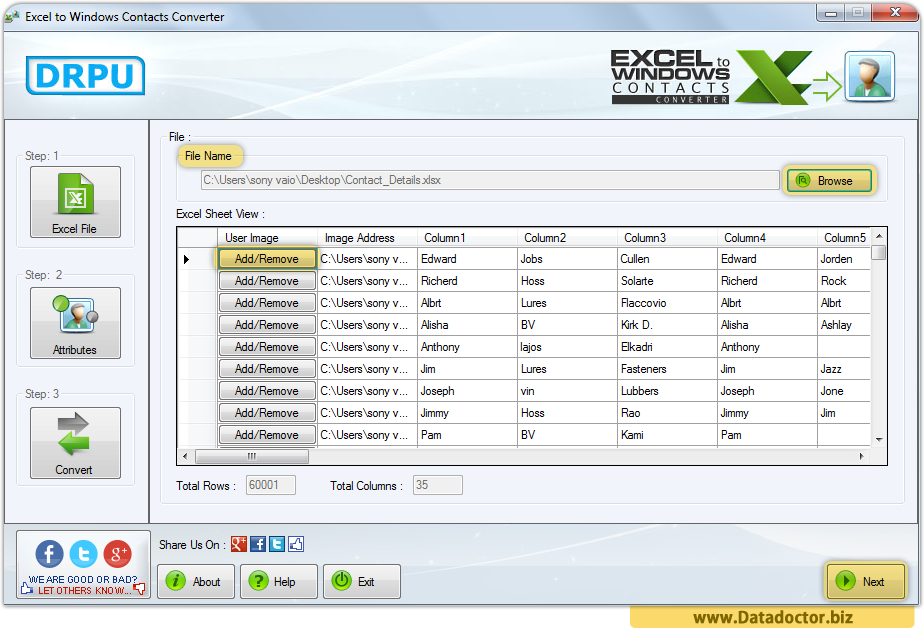Click the Column4 header
The height and width of the screenshot is (628, 924).
(x=767, y=238)
